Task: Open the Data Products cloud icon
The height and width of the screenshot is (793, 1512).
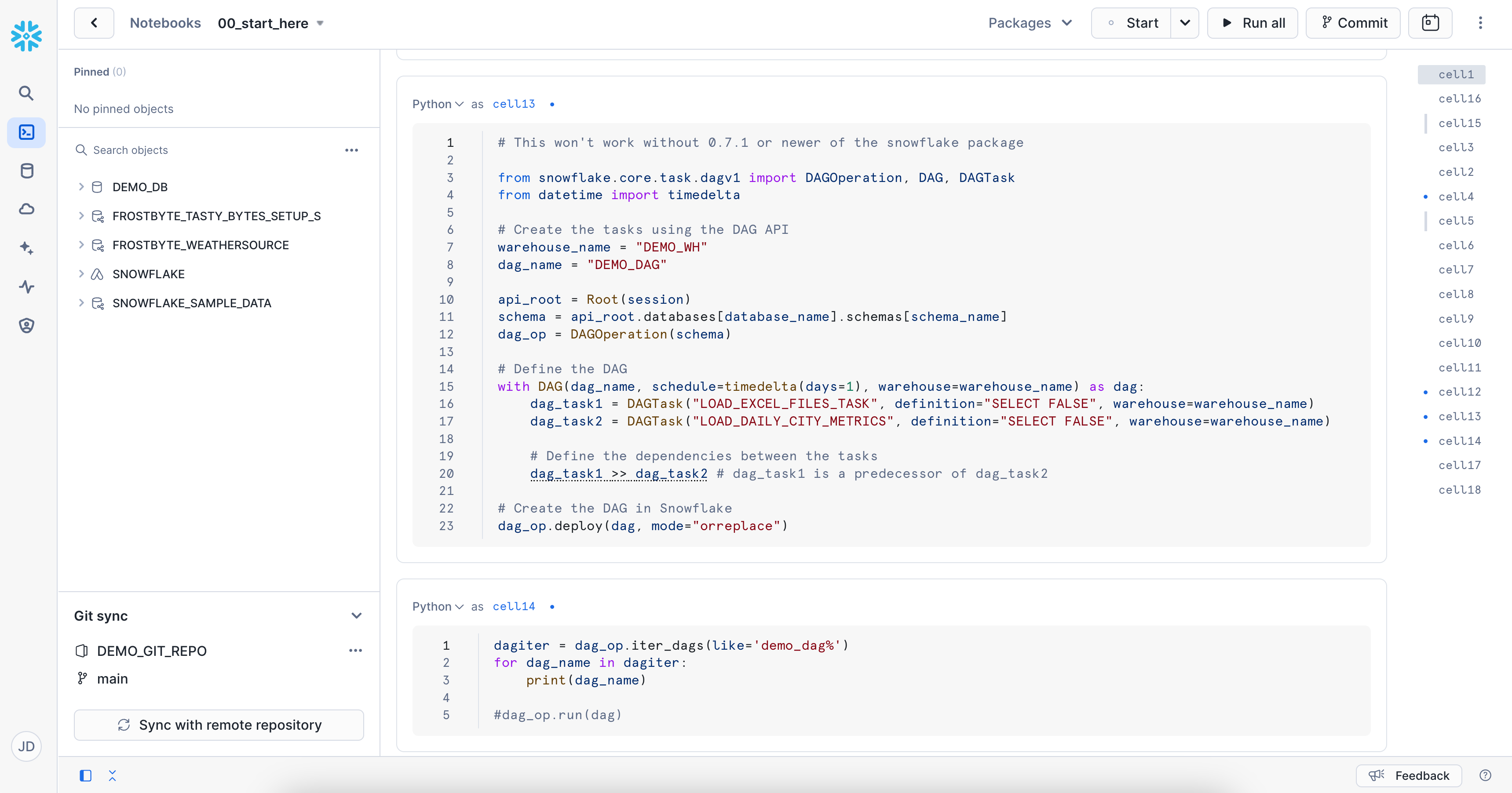Action: click(x=26, y=209)
